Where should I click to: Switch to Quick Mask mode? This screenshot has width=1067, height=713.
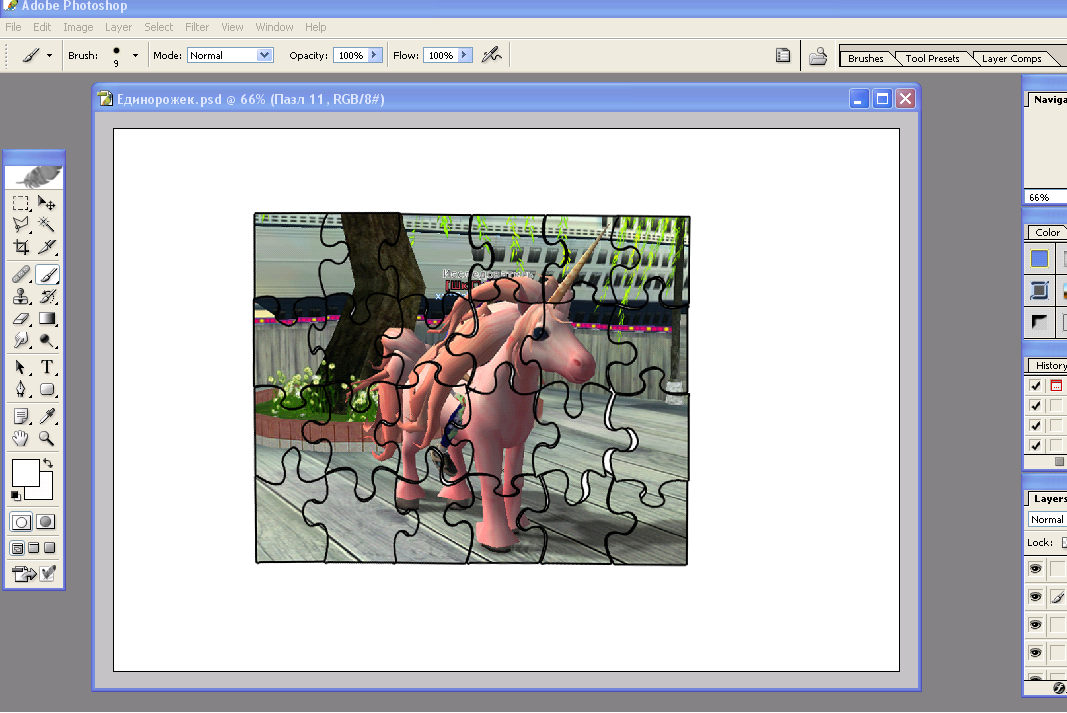[x=46, y=522]
